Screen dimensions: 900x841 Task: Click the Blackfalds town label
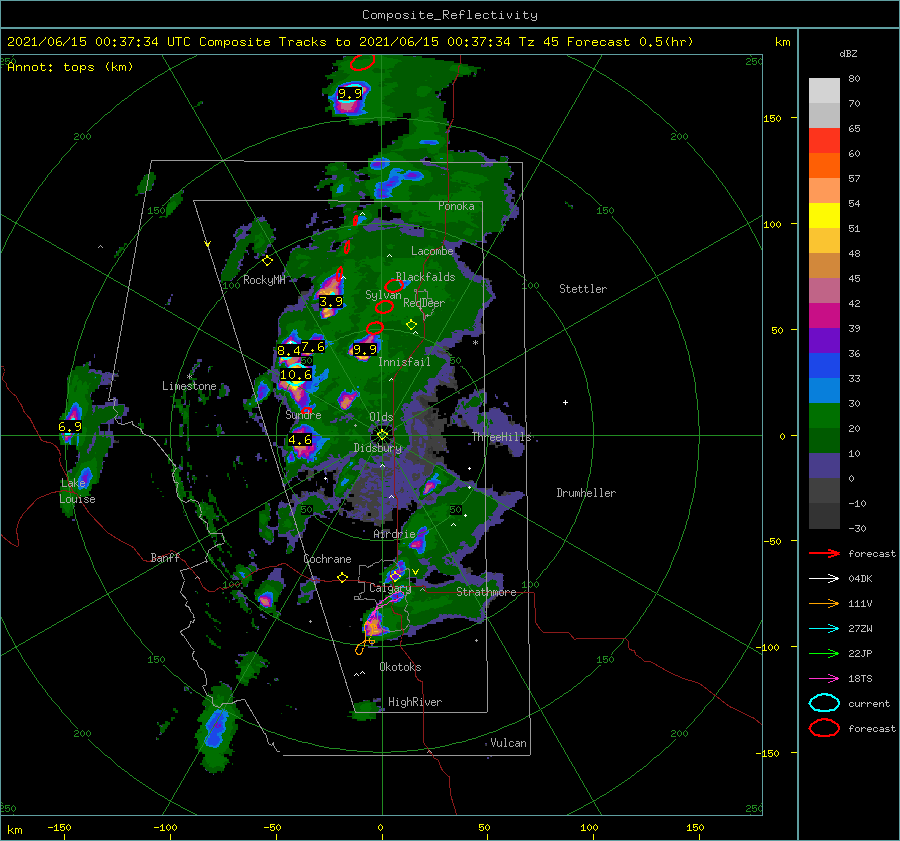pos(425,277)
